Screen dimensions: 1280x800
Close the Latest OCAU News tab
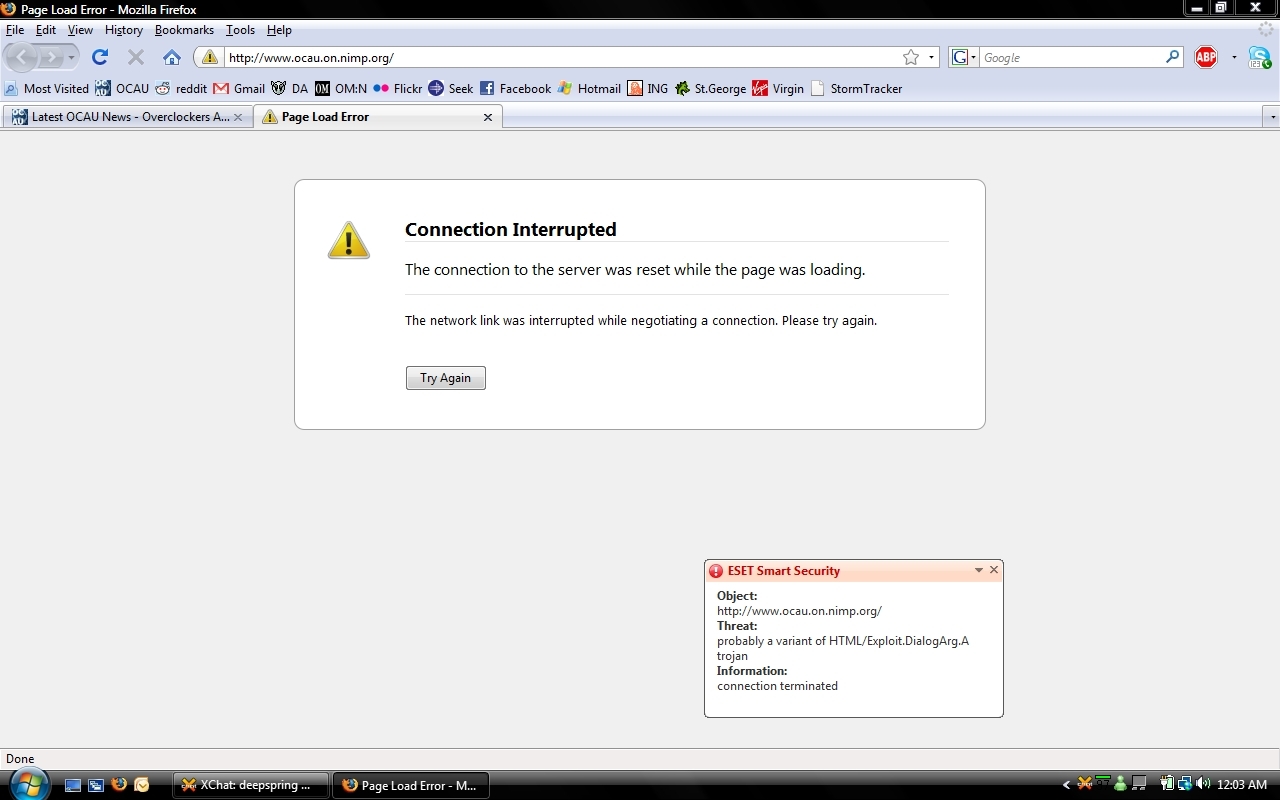238,117
